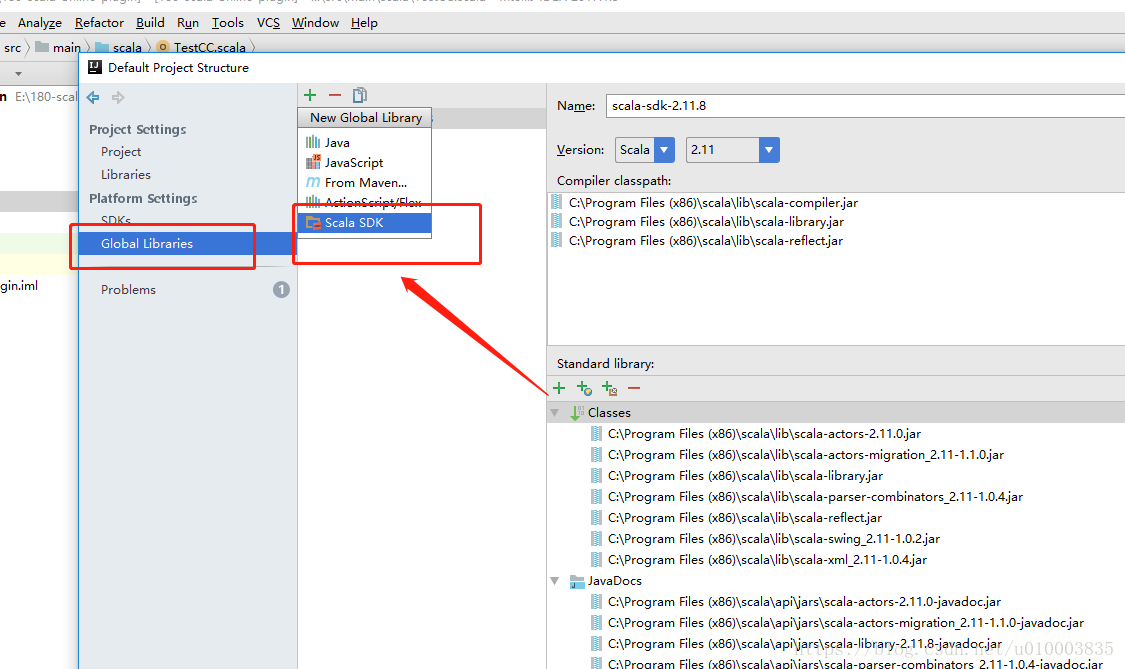Open the Refactor menu
Viewport: 1125px width, 669px height.
click(99, 23)
